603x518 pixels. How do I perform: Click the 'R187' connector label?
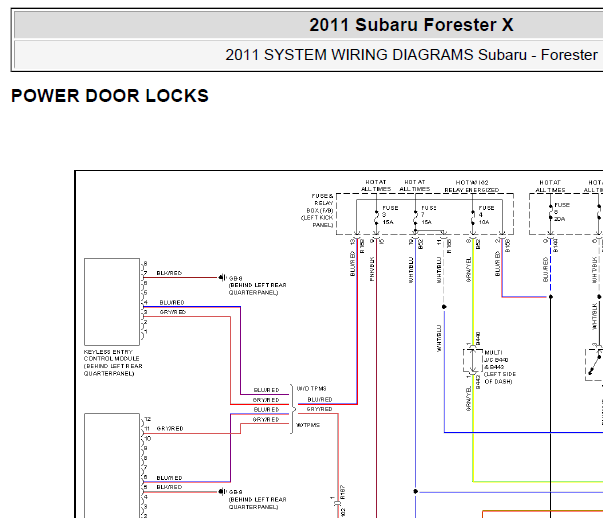click(x=343, y=492)
